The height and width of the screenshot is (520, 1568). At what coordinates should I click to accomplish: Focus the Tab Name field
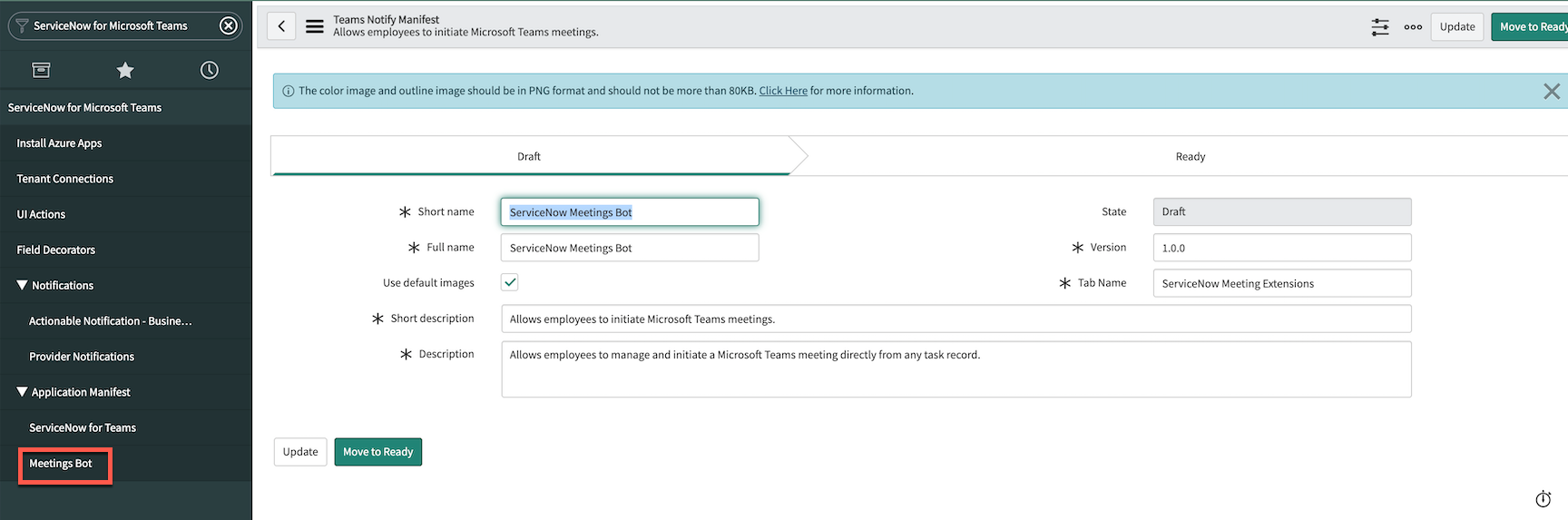coord(1282,283)
